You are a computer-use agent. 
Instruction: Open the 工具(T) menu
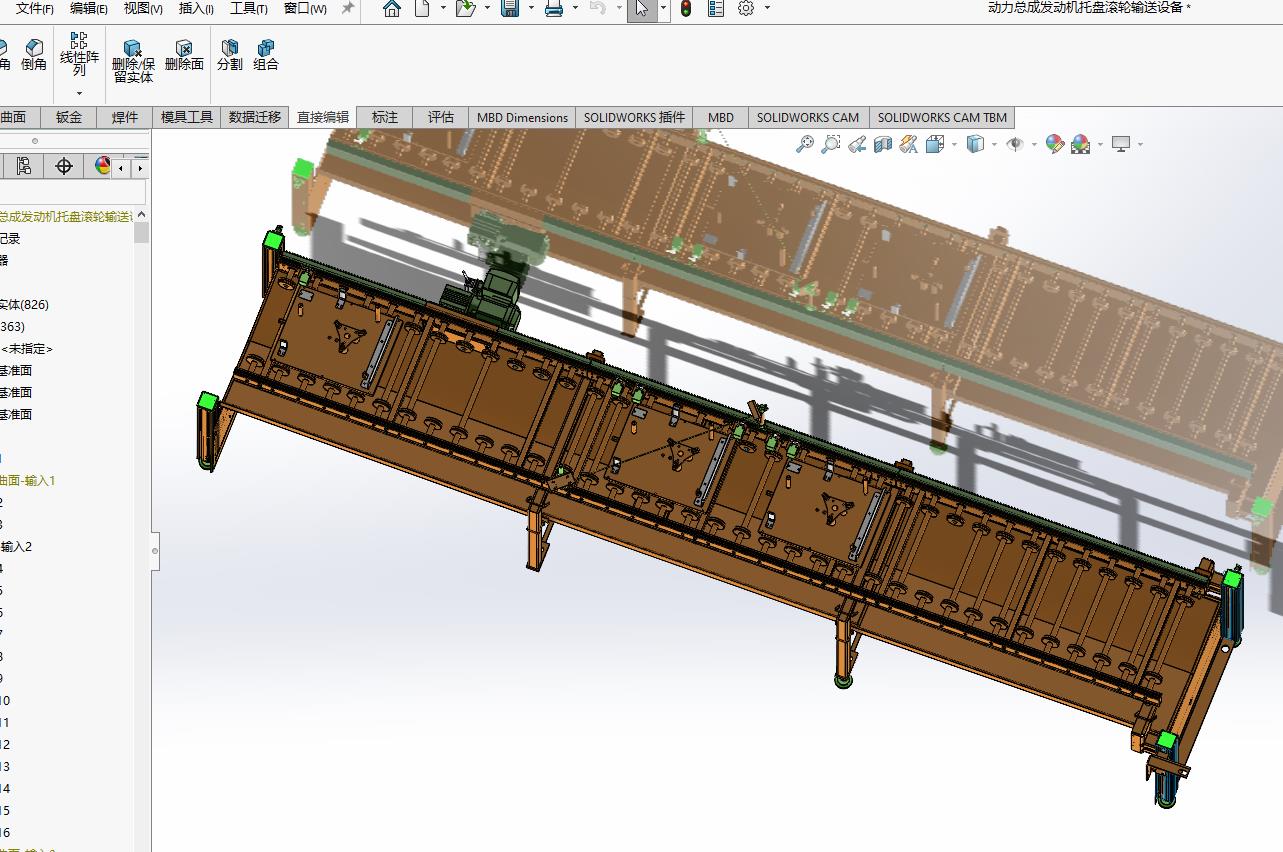coord(249,8)
